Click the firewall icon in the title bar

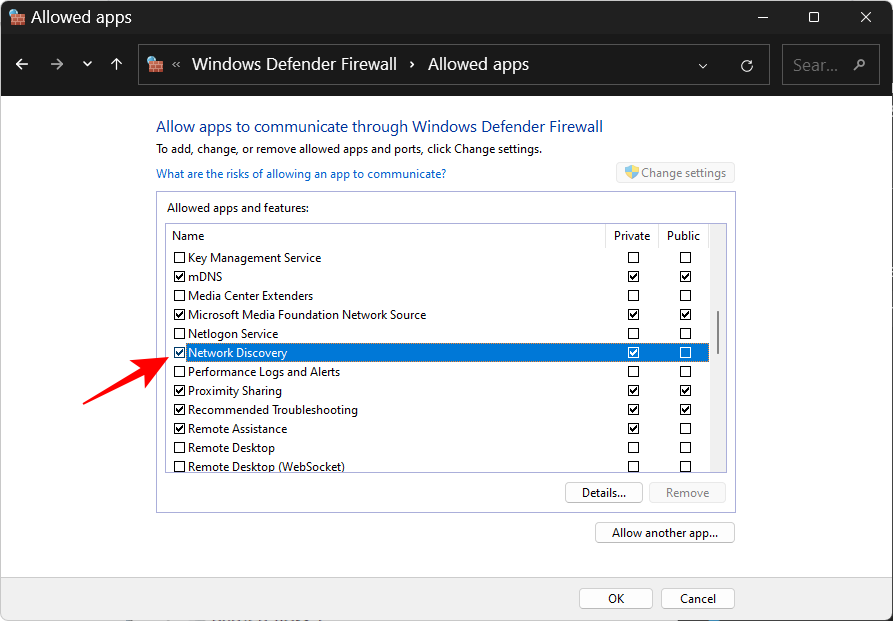pos(17,17)
